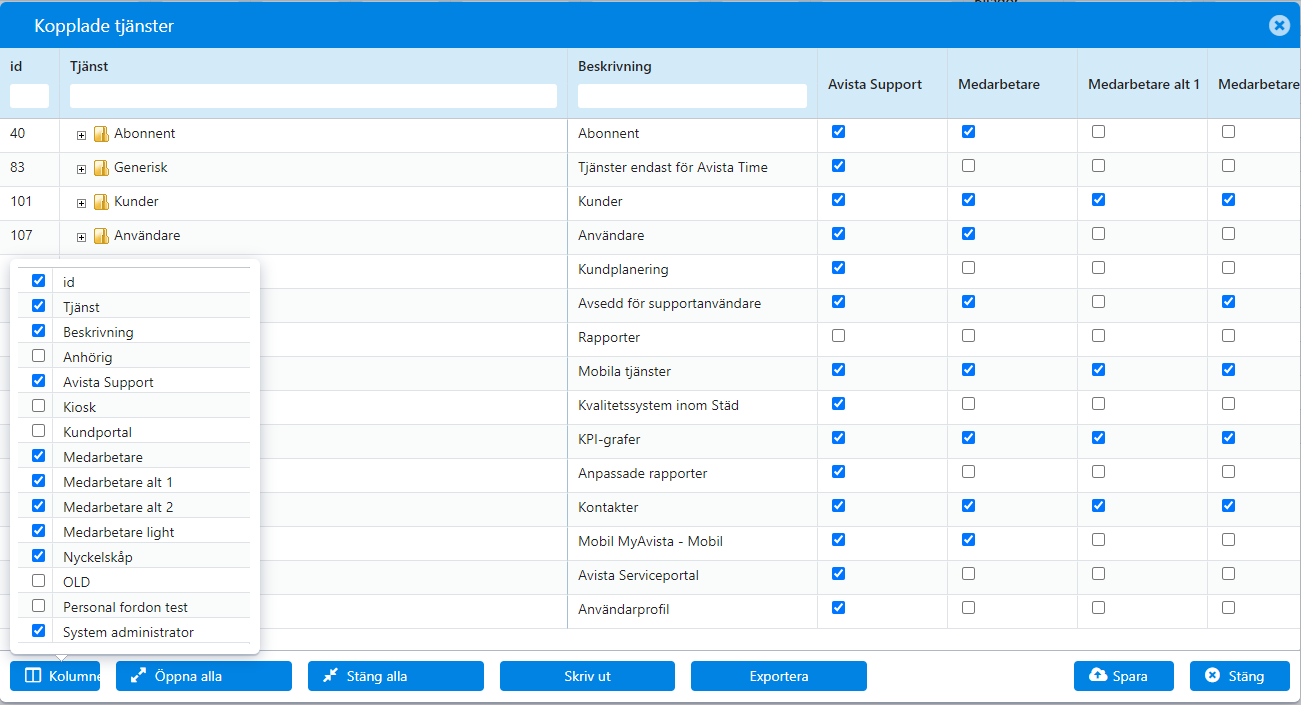Viewport: 1301px width, 705px height.
Task: Hide the Tjänst column in column list
Action: coord(38,306)
